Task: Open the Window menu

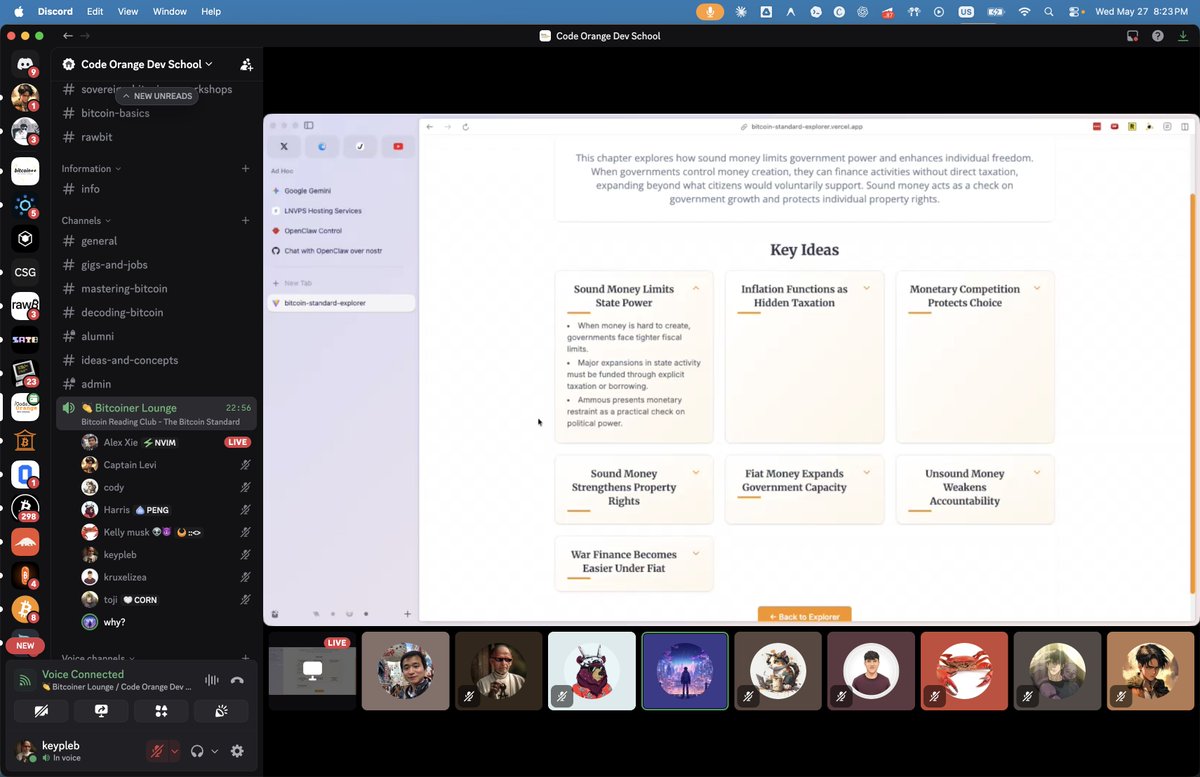Action: (x=169, y=12)
